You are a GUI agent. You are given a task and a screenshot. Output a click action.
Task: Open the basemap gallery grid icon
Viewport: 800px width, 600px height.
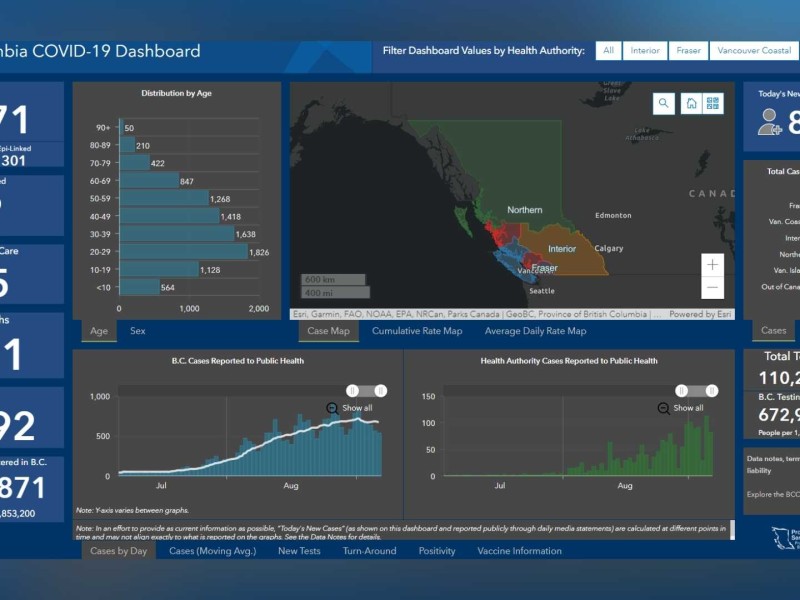[713, 103]
